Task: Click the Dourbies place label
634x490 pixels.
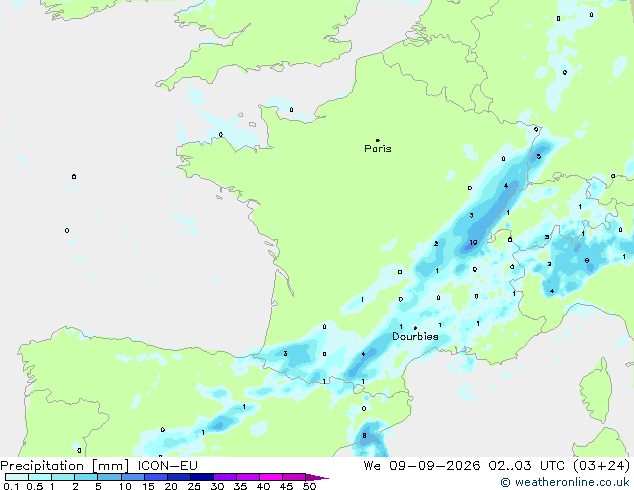Action: click(x=415, y=336)
